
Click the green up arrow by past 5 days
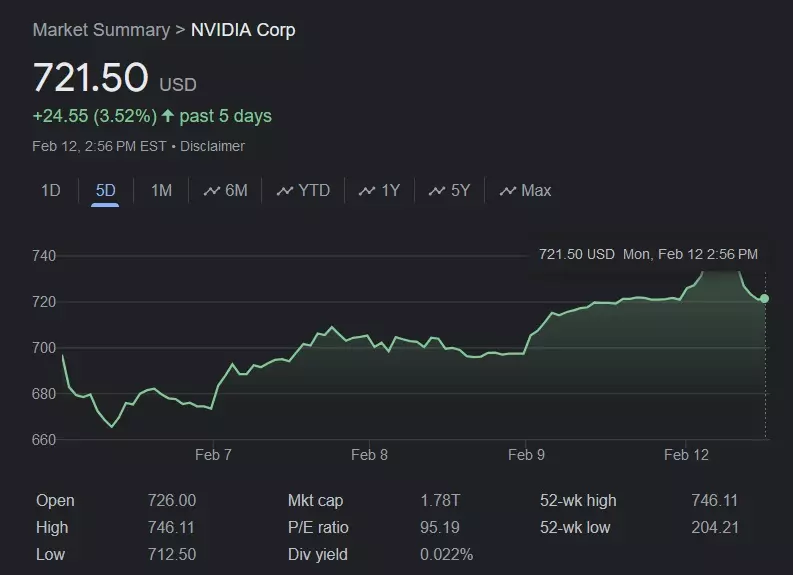coord(167,116)
